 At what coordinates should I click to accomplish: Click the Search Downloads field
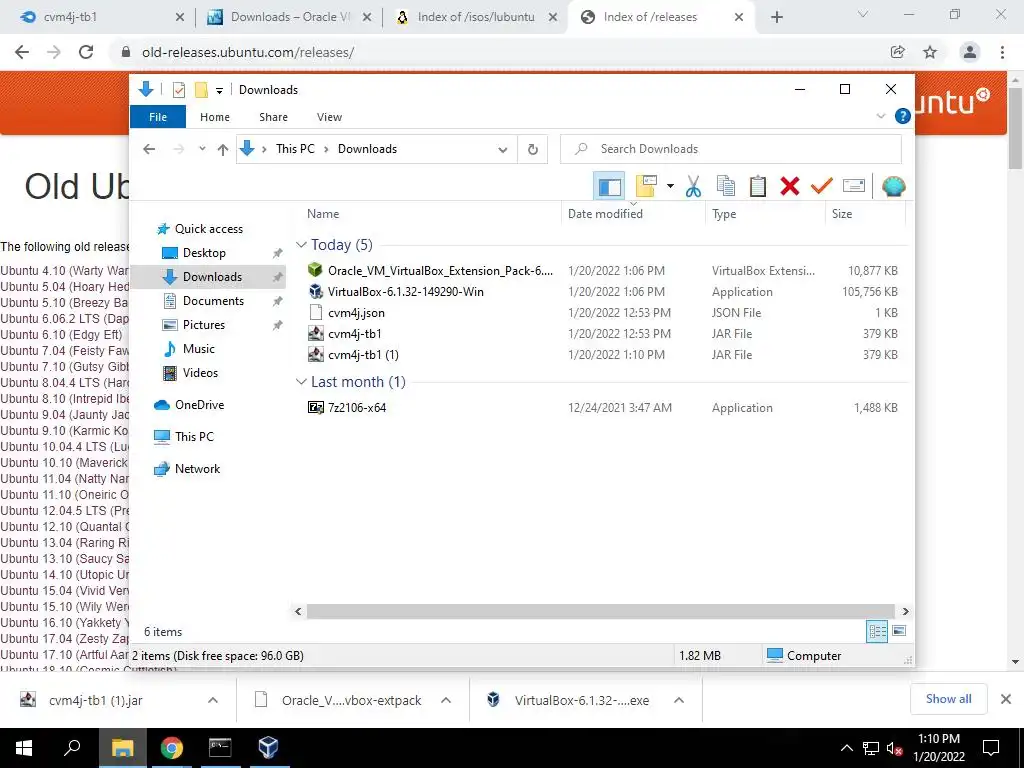point(731,149)
